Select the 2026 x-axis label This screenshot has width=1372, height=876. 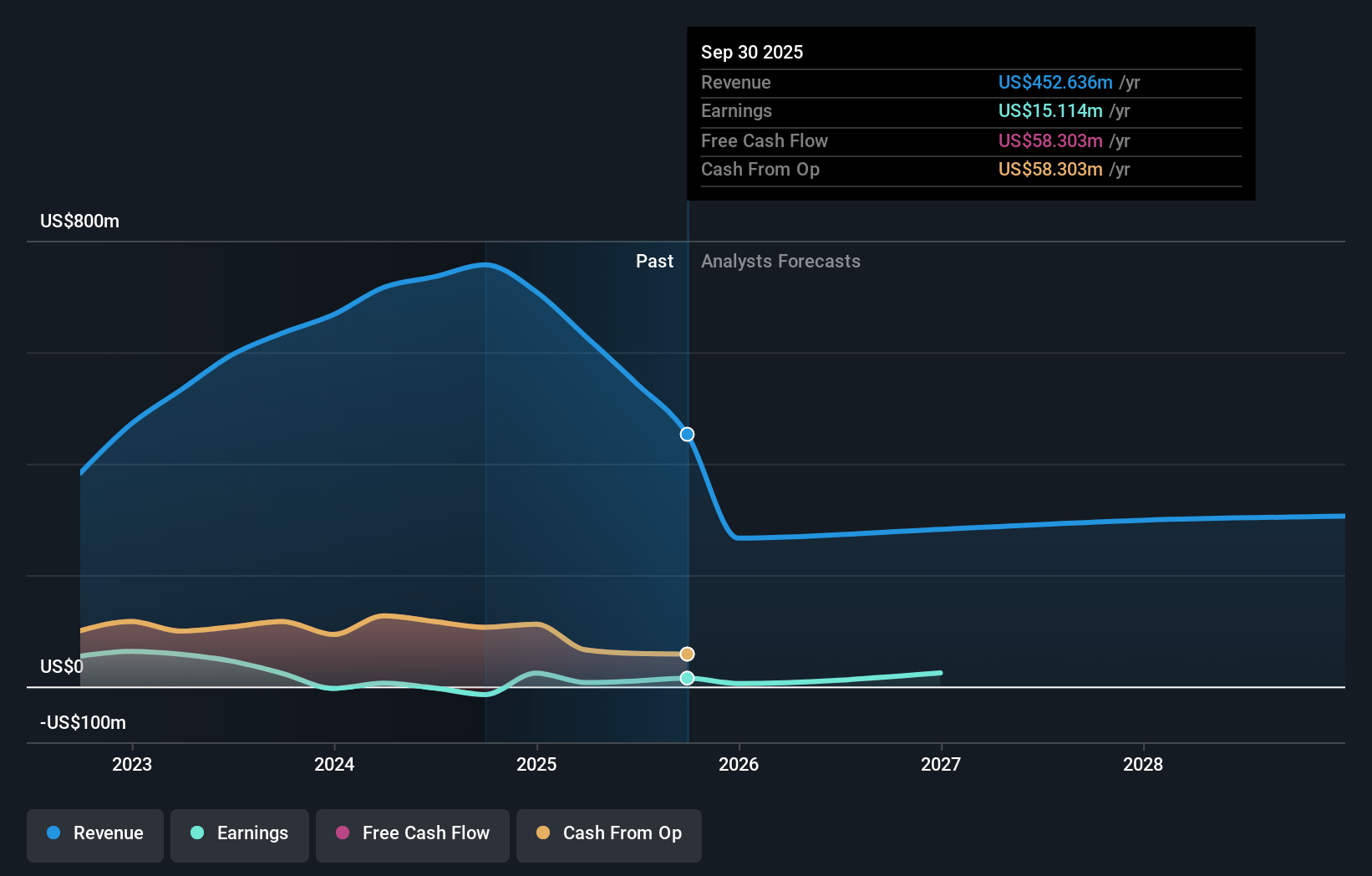coord(739,764)
